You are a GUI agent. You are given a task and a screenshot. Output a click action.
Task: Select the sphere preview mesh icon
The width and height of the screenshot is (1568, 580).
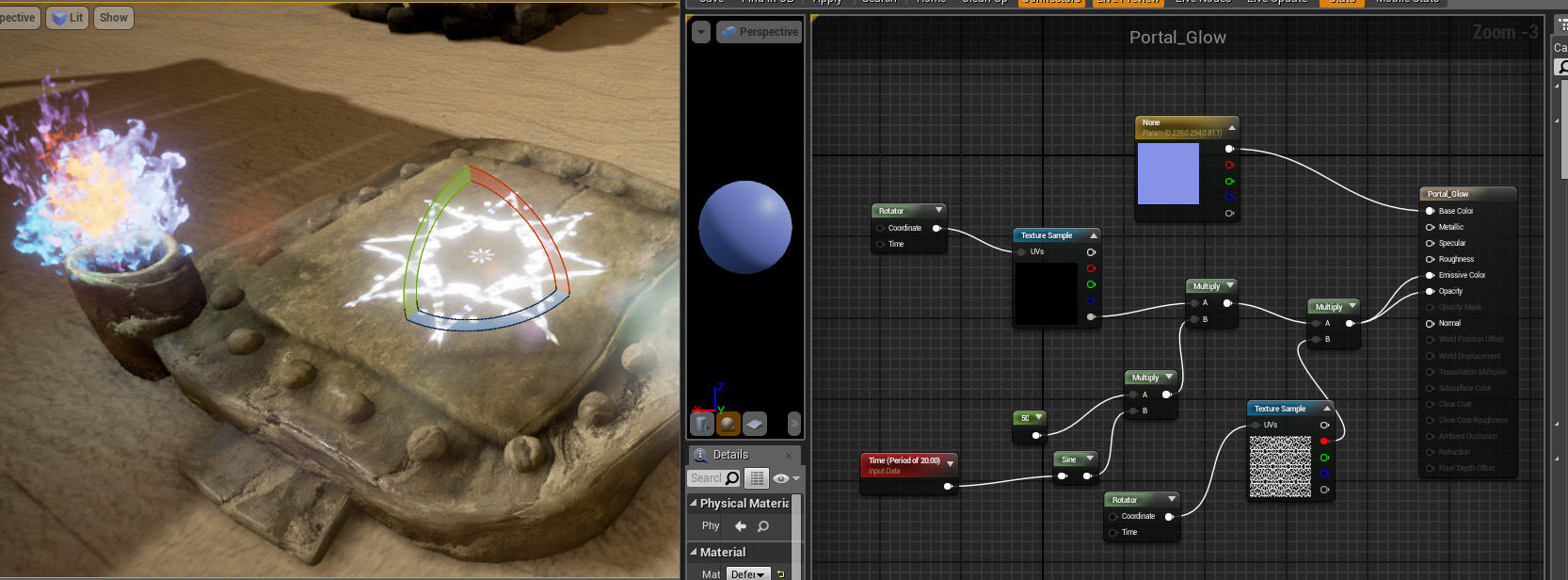click(728, 425)
